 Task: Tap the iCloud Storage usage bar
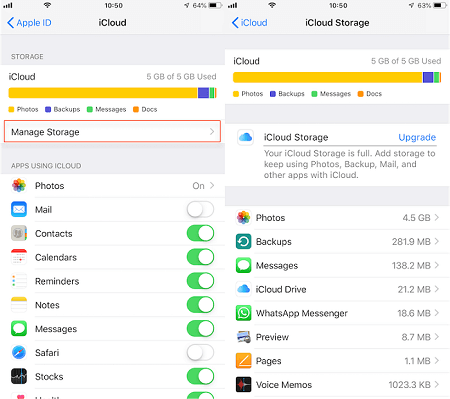click(x=337, y=77)
